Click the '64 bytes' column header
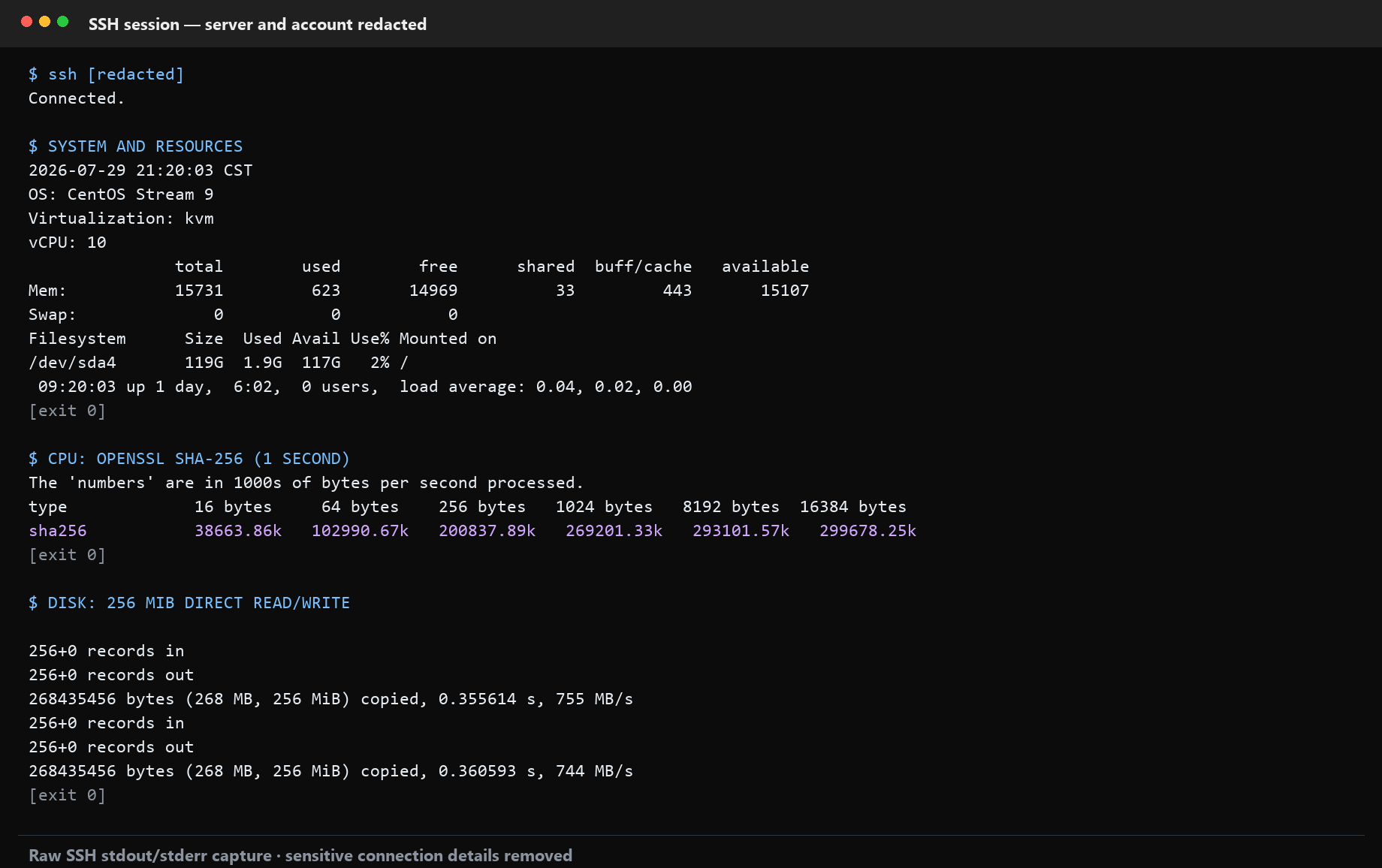 pos(361,507)
